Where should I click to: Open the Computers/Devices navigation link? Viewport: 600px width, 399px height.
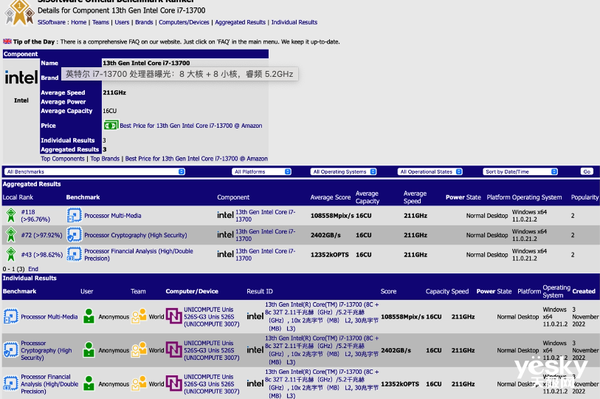[184, 22]
